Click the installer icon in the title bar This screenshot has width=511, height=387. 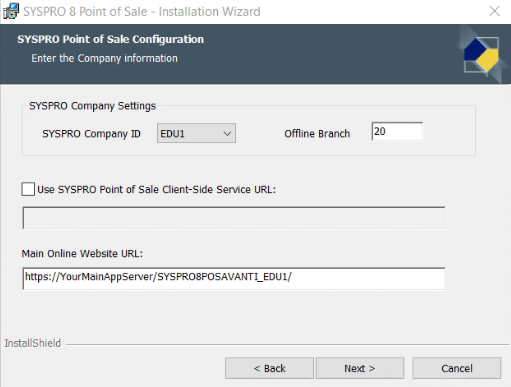point(11,11)
